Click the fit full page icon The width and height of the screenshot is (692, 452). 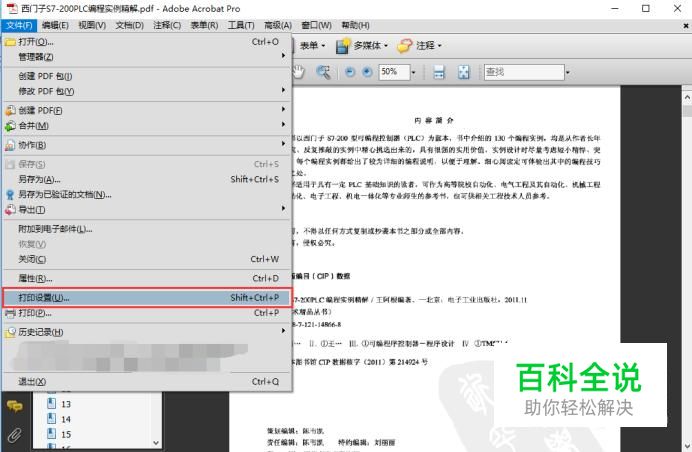click(x=464, y=72)
